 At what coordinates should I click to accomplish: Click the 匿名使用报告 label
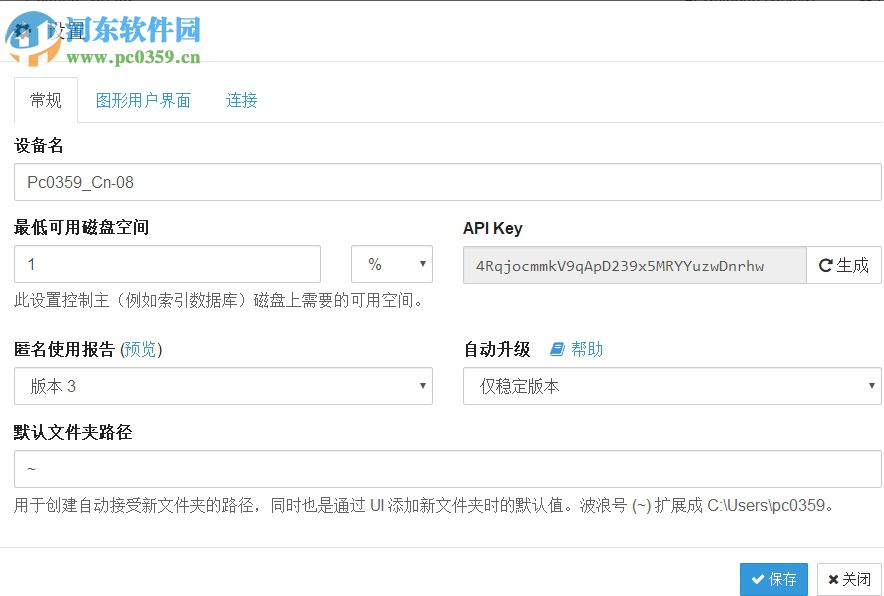[65, 350]
